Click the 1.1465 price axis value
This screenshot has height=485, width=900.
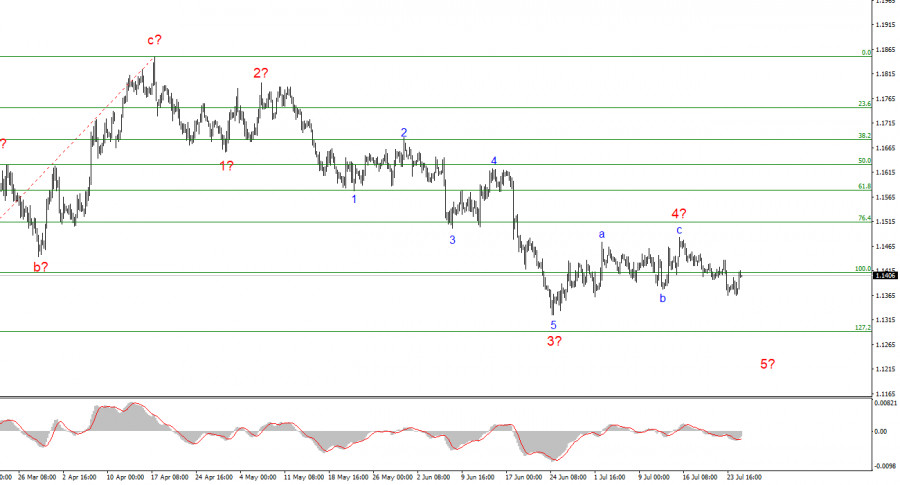(885, 246)
